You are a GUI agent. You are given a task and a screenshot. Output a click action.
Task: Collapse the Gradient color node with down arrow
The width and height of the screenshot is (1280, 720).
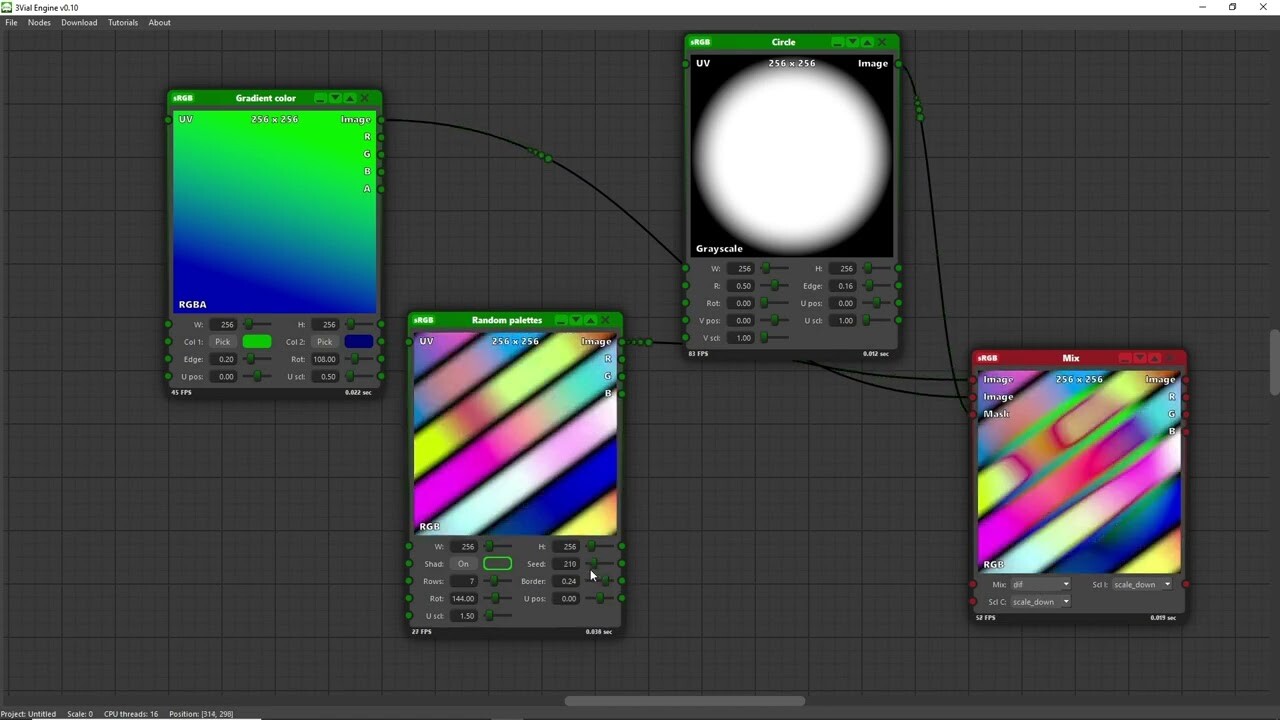pyautogui.click(x=335, y=98)
